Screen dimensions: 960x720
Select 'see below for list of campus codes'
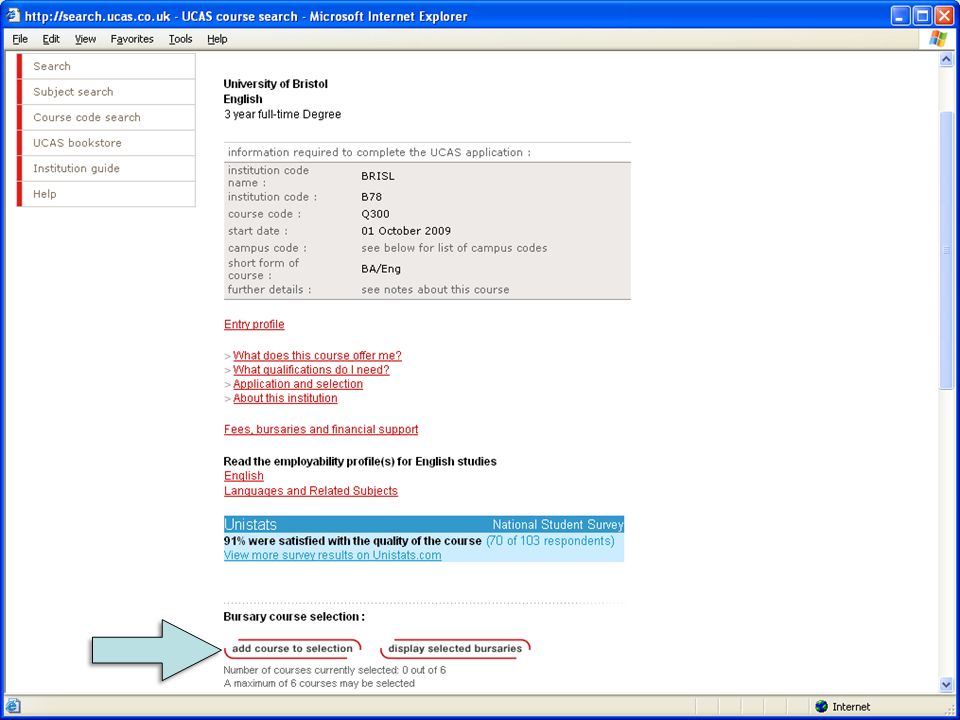point(454,248)
